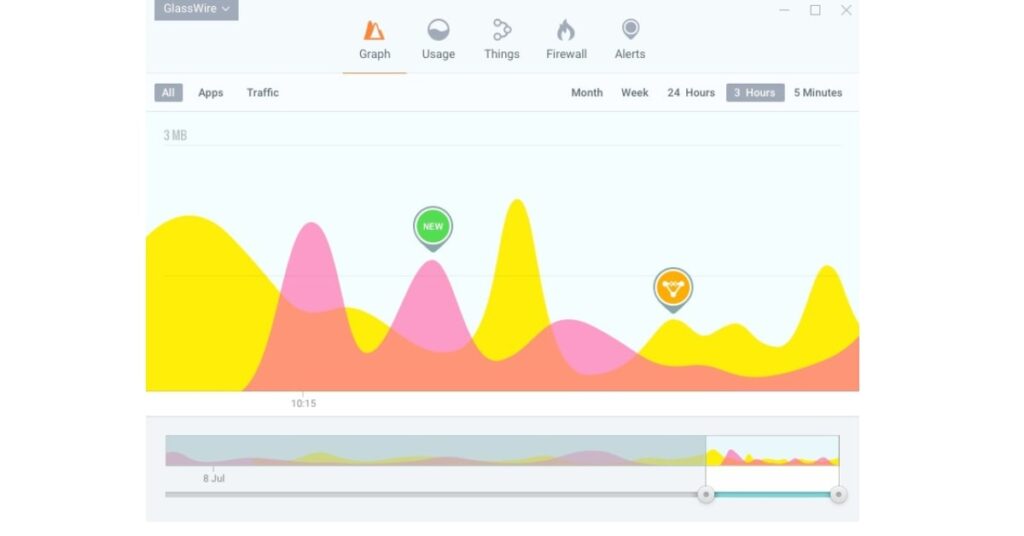Image resolution: width=1024 pixels, height=536 pixels.
Task: Click the orange network event marker
Action: point(673,289)
